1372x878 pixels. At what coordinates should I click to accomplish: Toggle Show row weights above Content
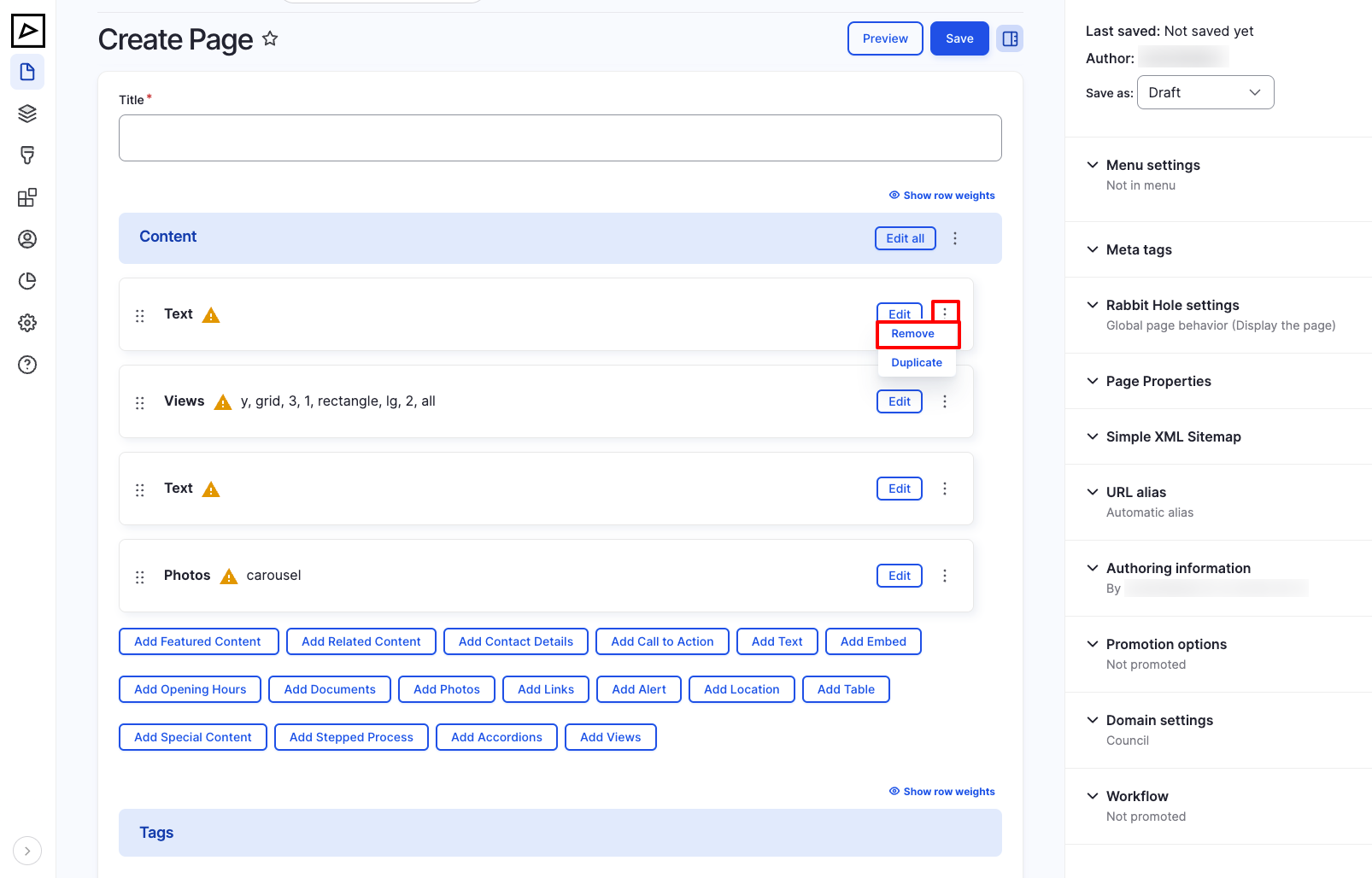tap(942, 195)
